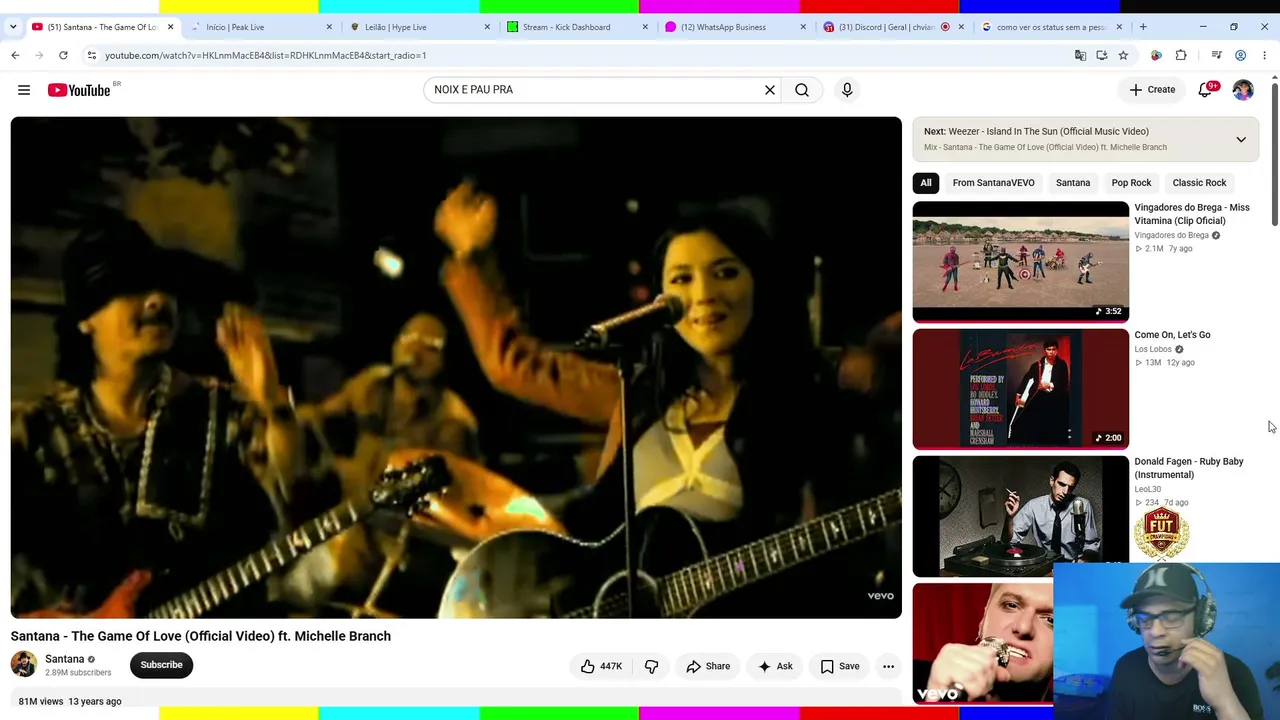
Task: Go back in the browser
Action: 15,55
